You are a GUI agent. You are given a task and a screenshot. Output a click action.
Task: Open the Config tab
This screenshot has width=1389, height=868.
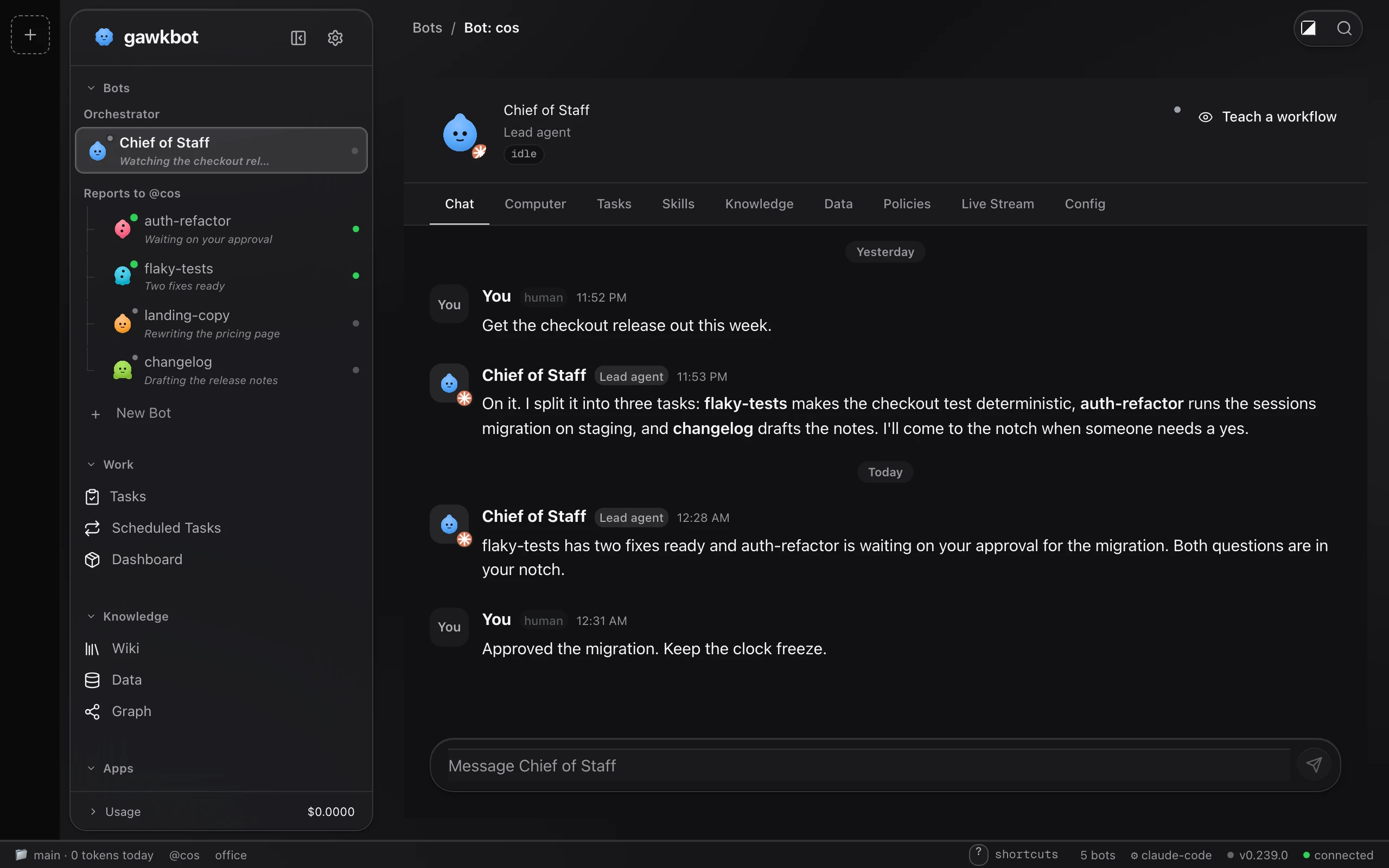(1085, 204)
